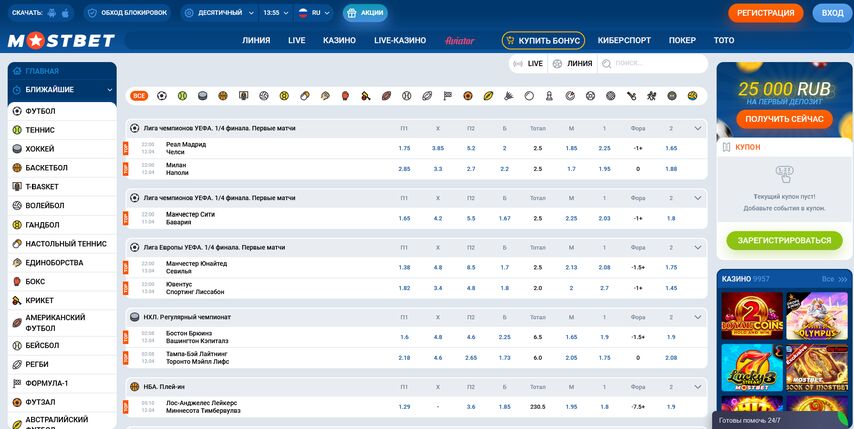Open the RU language dropdown
Screen dimensions: 854x429
pos(314,13)
